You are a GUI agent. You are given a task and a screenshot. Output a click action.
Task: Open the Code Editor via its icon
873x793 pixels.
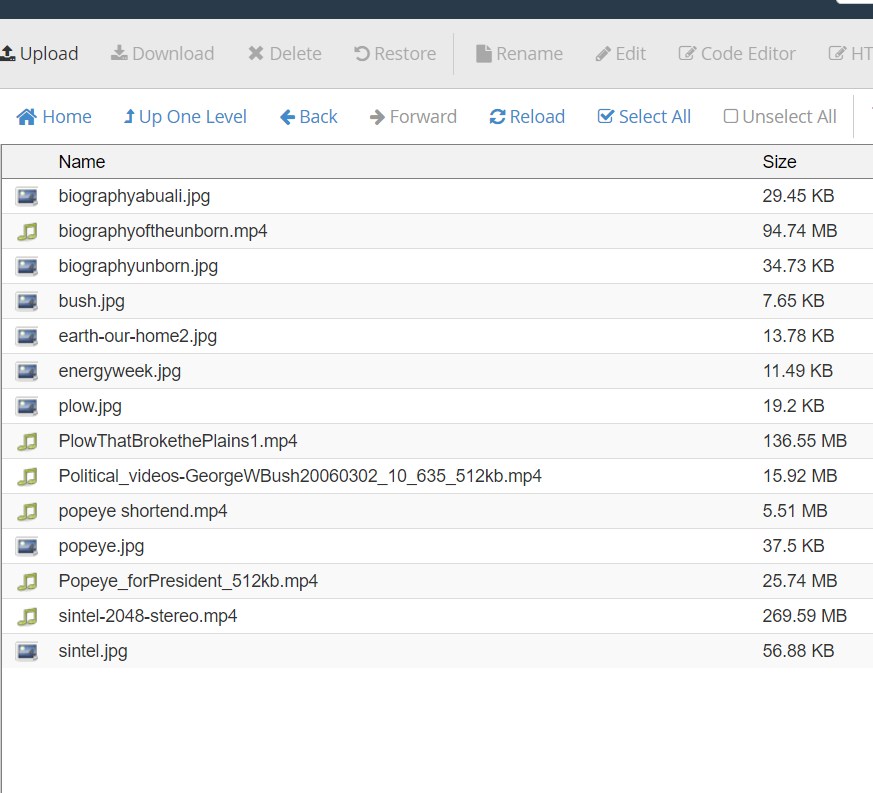687,53
